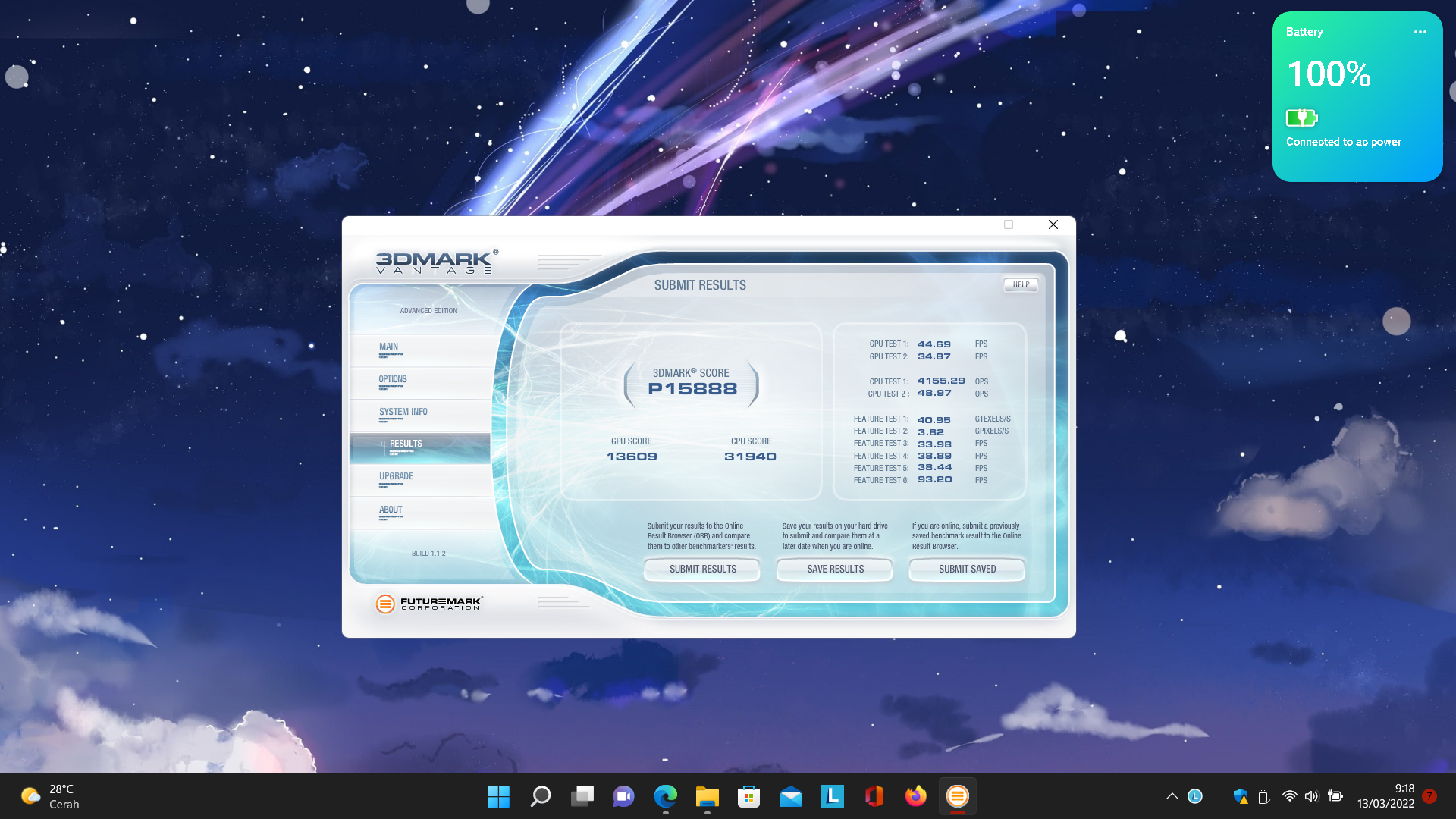Click the BUILD 1.1.2 label
1456x819 pixels.
pyautogui.click(x=428, y=554)
